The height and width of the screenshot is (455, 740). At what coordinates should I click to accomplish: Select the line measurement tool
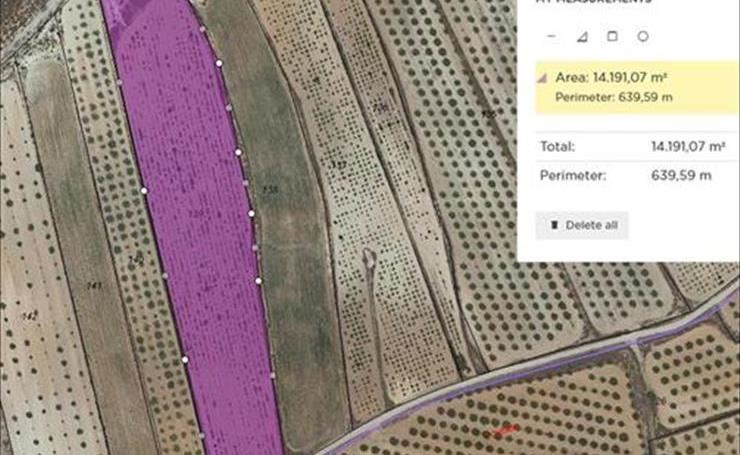552,36
